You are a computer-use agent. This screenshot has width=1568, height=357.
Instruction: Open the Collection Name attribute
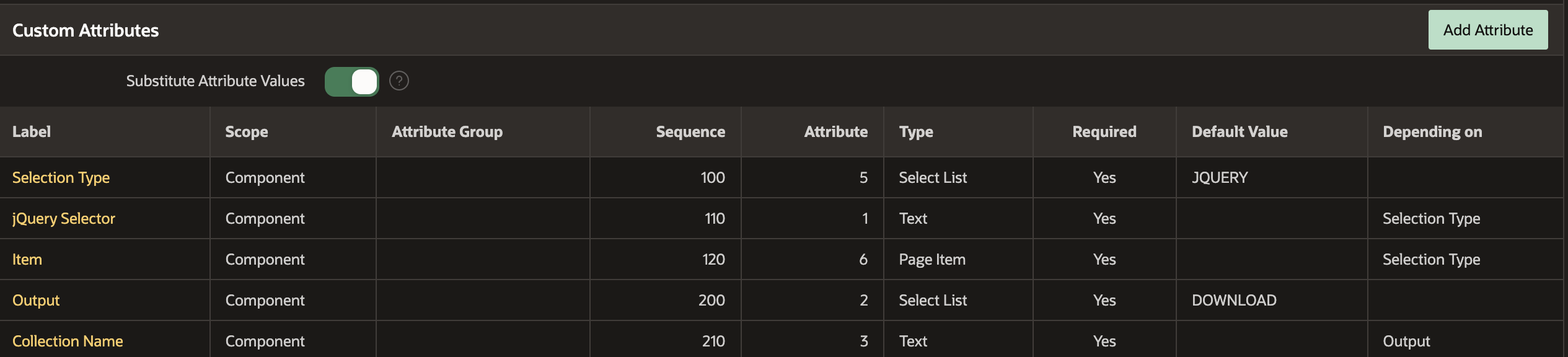tap(68, 340)
